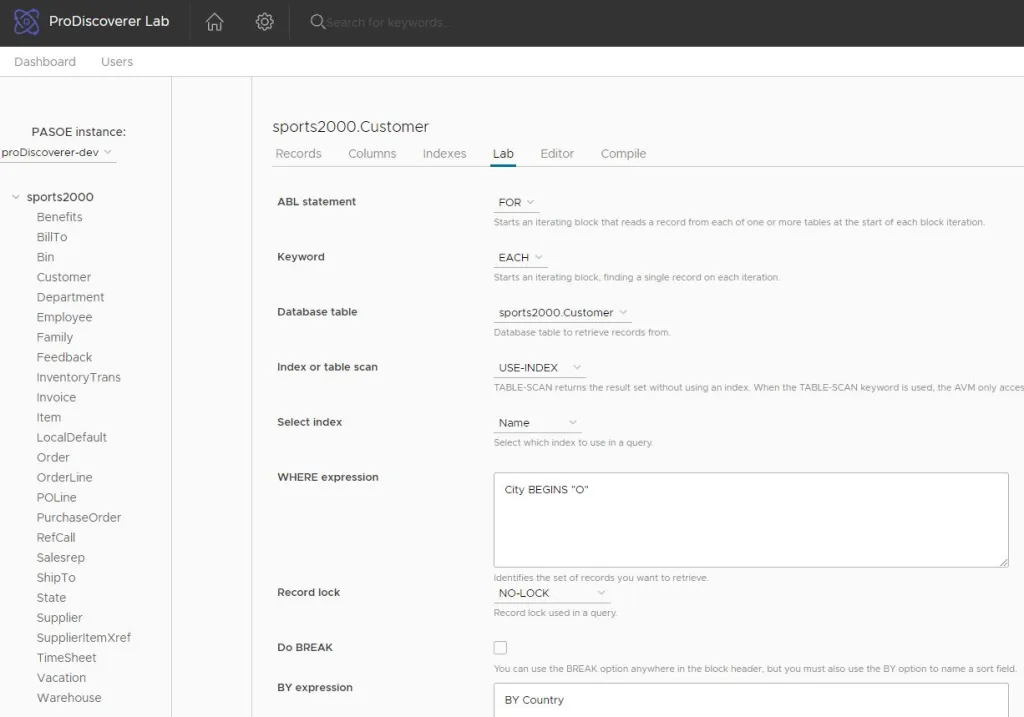The width and height of the screenshot is (1024, 717).
Task: Change the NO-LOCK record lock dropdown
Action: click(551, 593)
